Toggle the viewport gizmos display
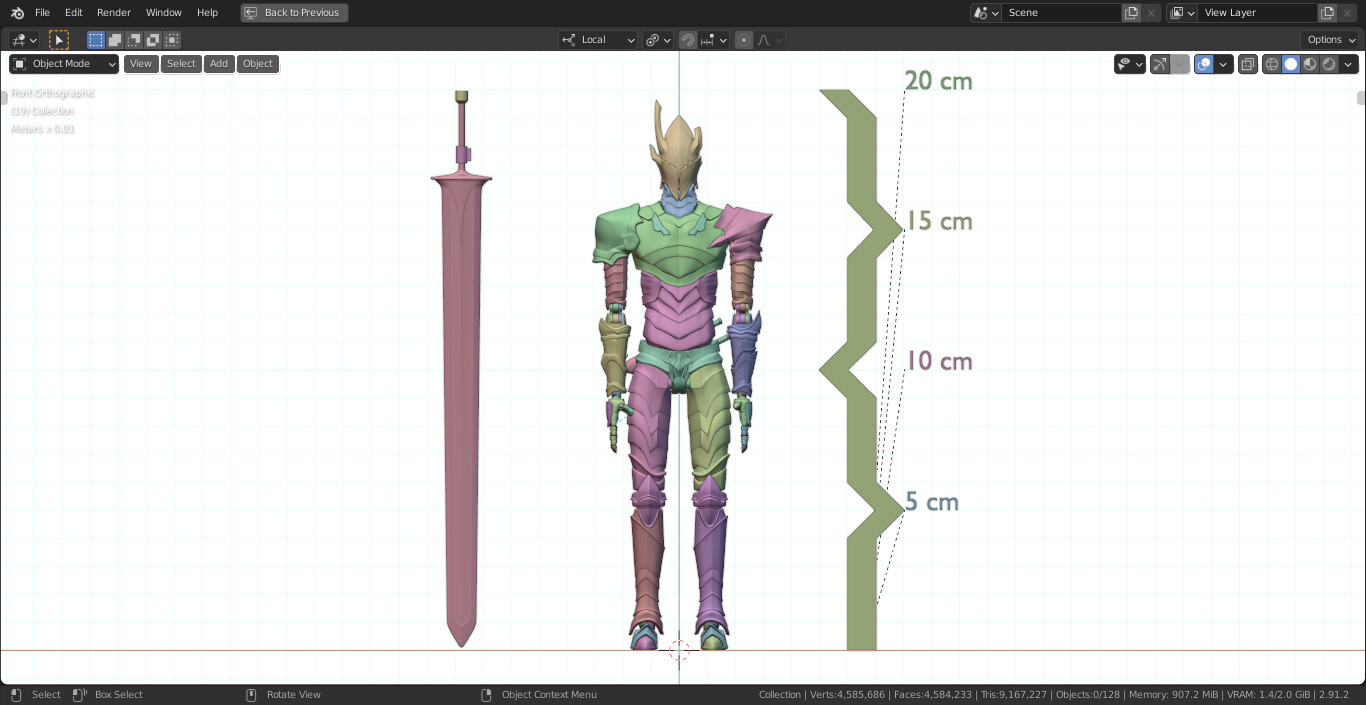Viewport: 1366px width, 705px height. (x=1161, y=63)
